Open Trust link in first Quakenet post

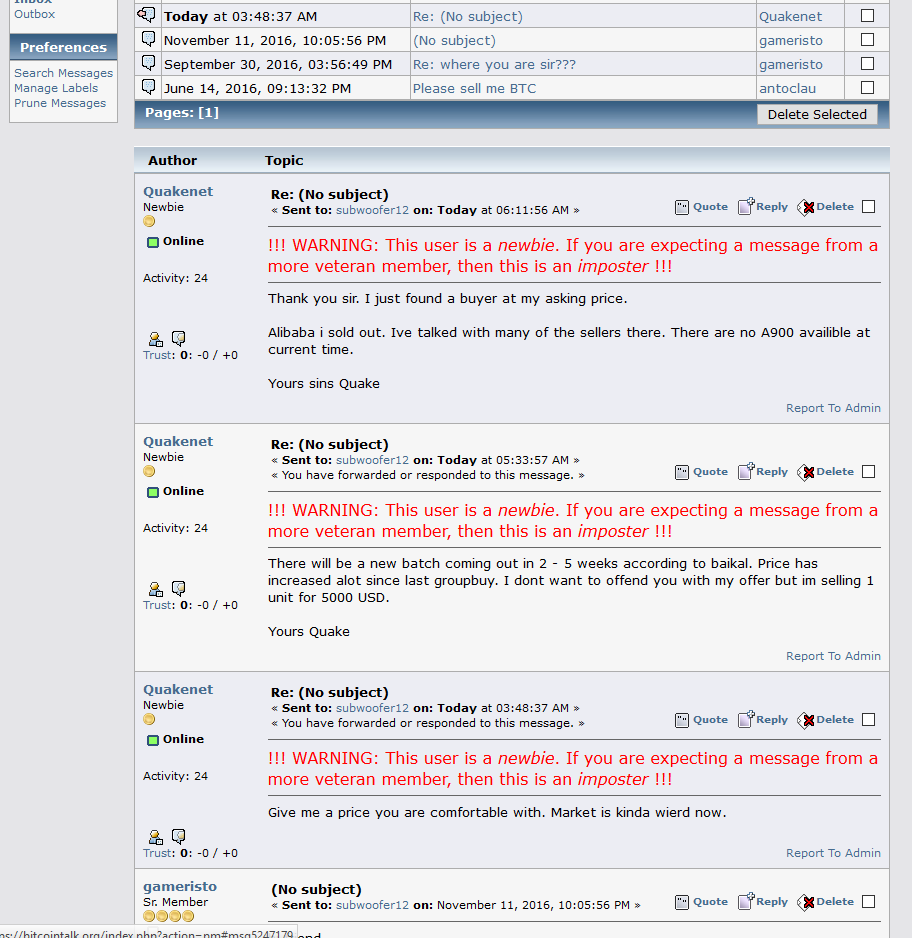(157, 355)
